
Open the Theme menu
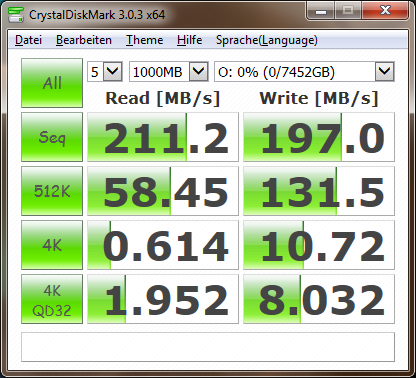pyautogui.click(x=145, y=40)
